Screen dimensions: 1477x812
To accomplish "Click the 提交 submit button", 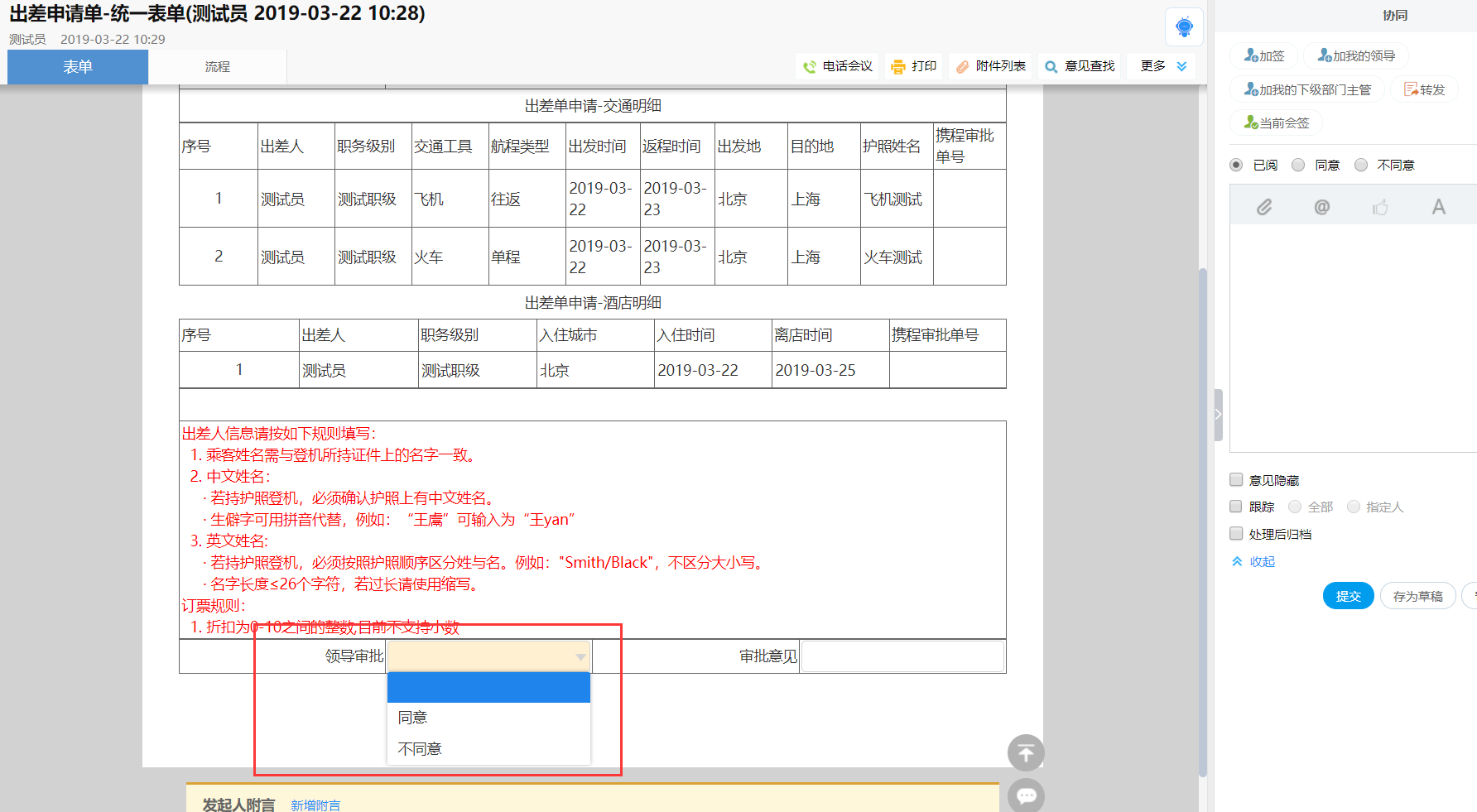I will (x=1348, y=596).
